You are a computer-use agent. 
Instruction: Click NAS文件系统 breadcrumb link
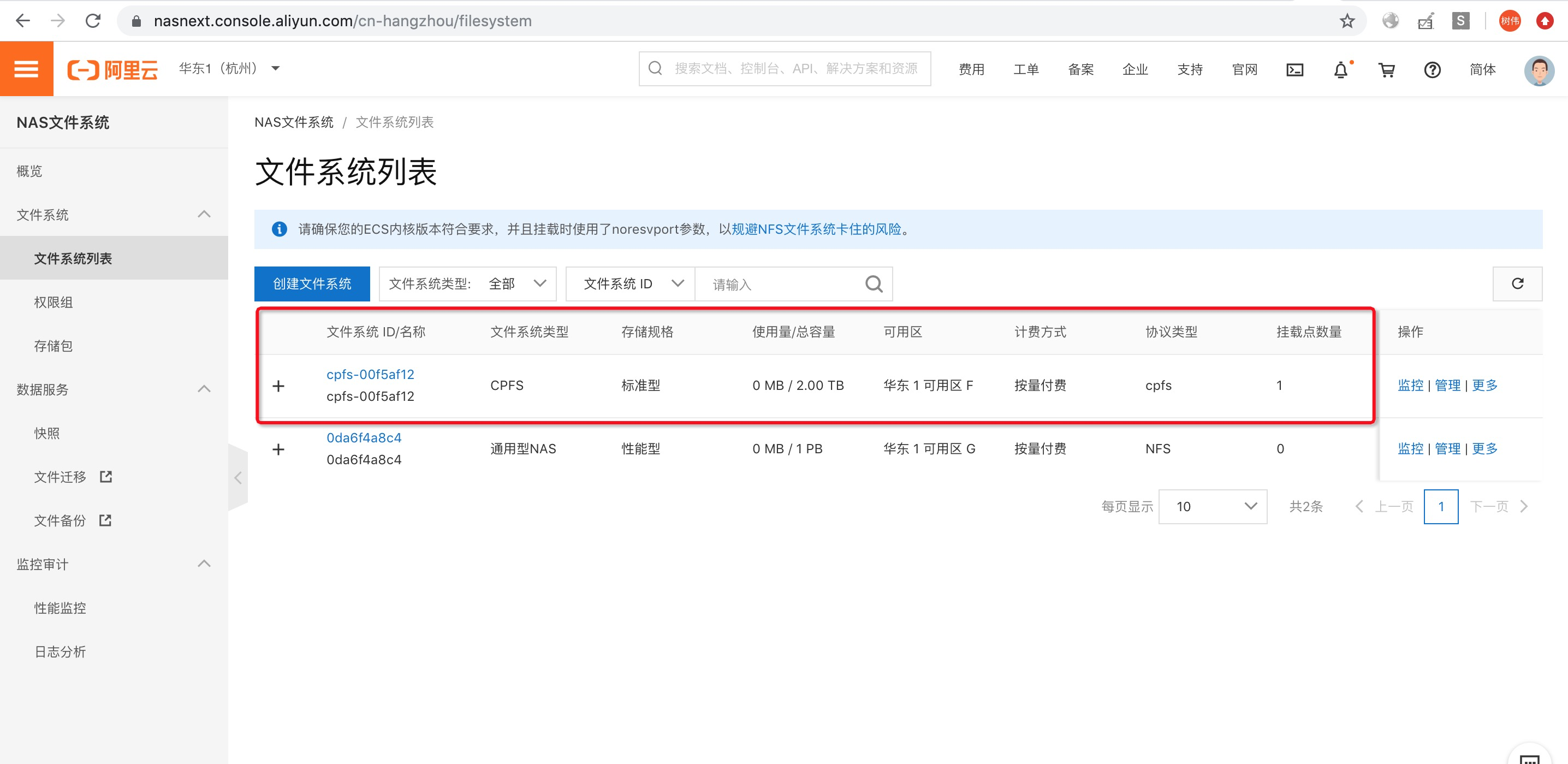coord(293,122)
